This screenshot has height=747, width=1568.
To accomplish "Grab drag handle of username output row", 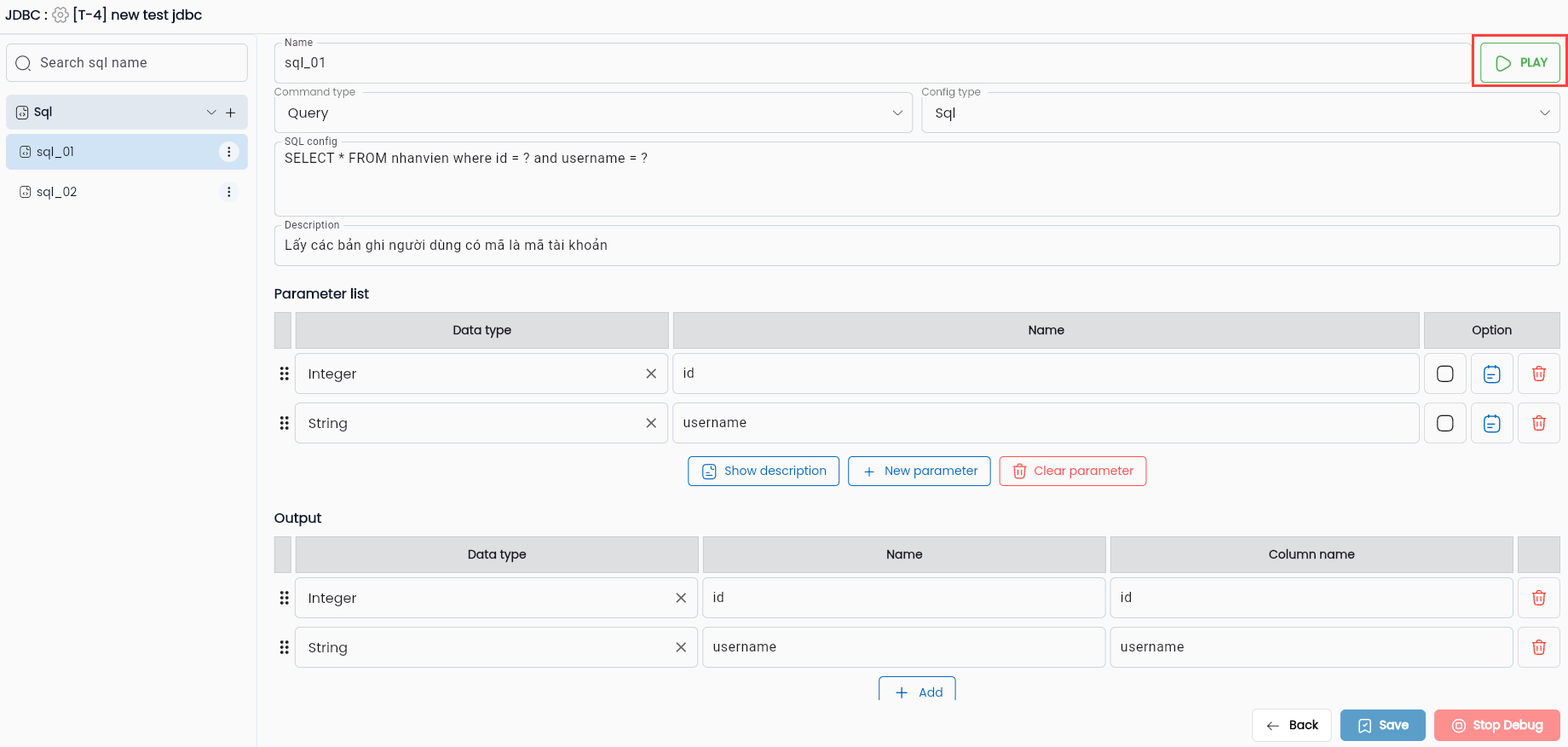I will (x=284, y=647).
